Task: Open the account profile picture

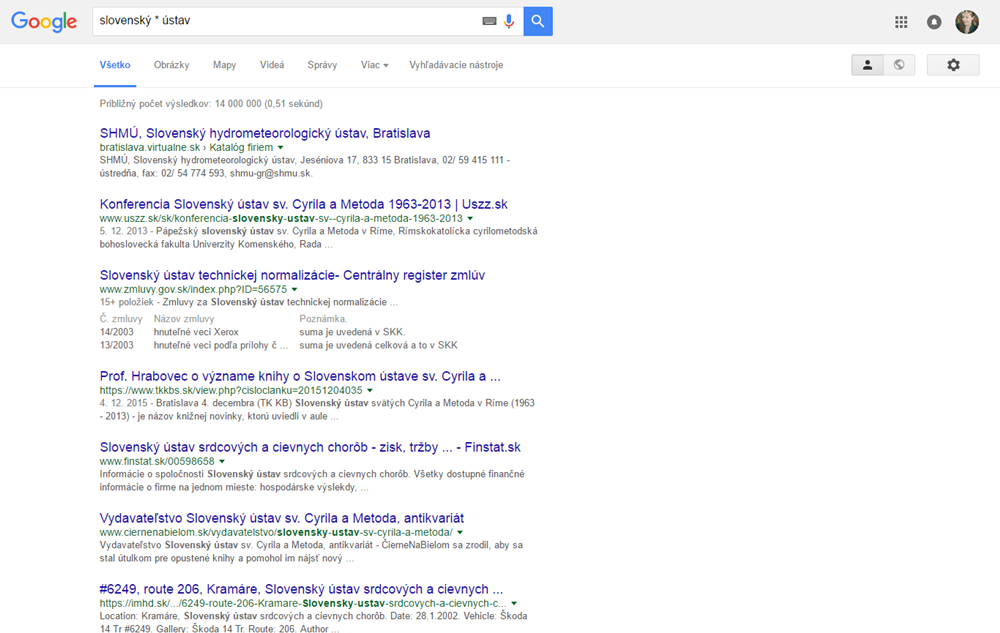Action: tap(966, 22)
